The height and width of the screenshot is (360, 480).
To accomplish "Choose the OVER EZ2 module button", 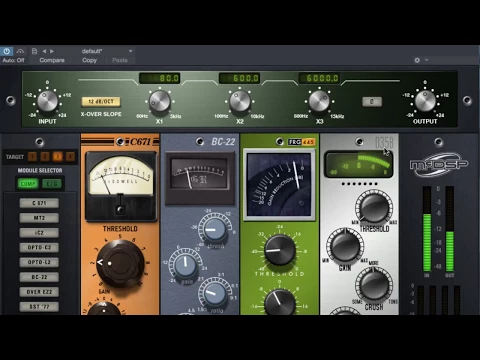I will pos(39,292).
